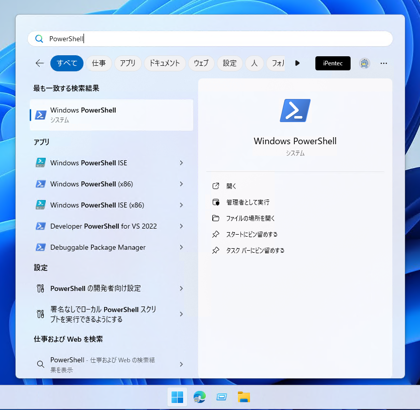Click the search magnifier icon in search box
The height and width of the screenshot is (410, 420).
pyautogui.click(x=39, y=39)
